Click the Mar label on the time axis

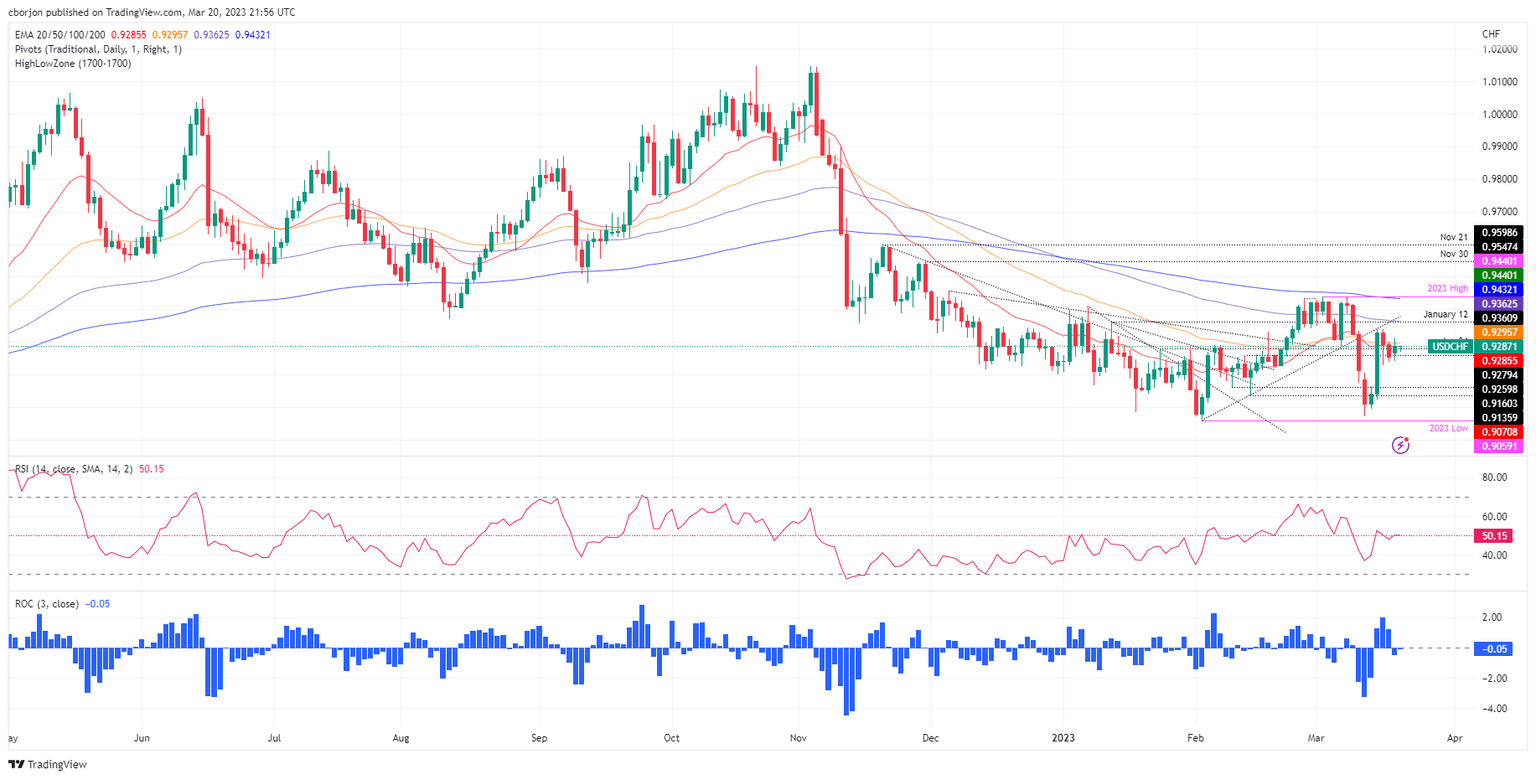pos(1317,737)
